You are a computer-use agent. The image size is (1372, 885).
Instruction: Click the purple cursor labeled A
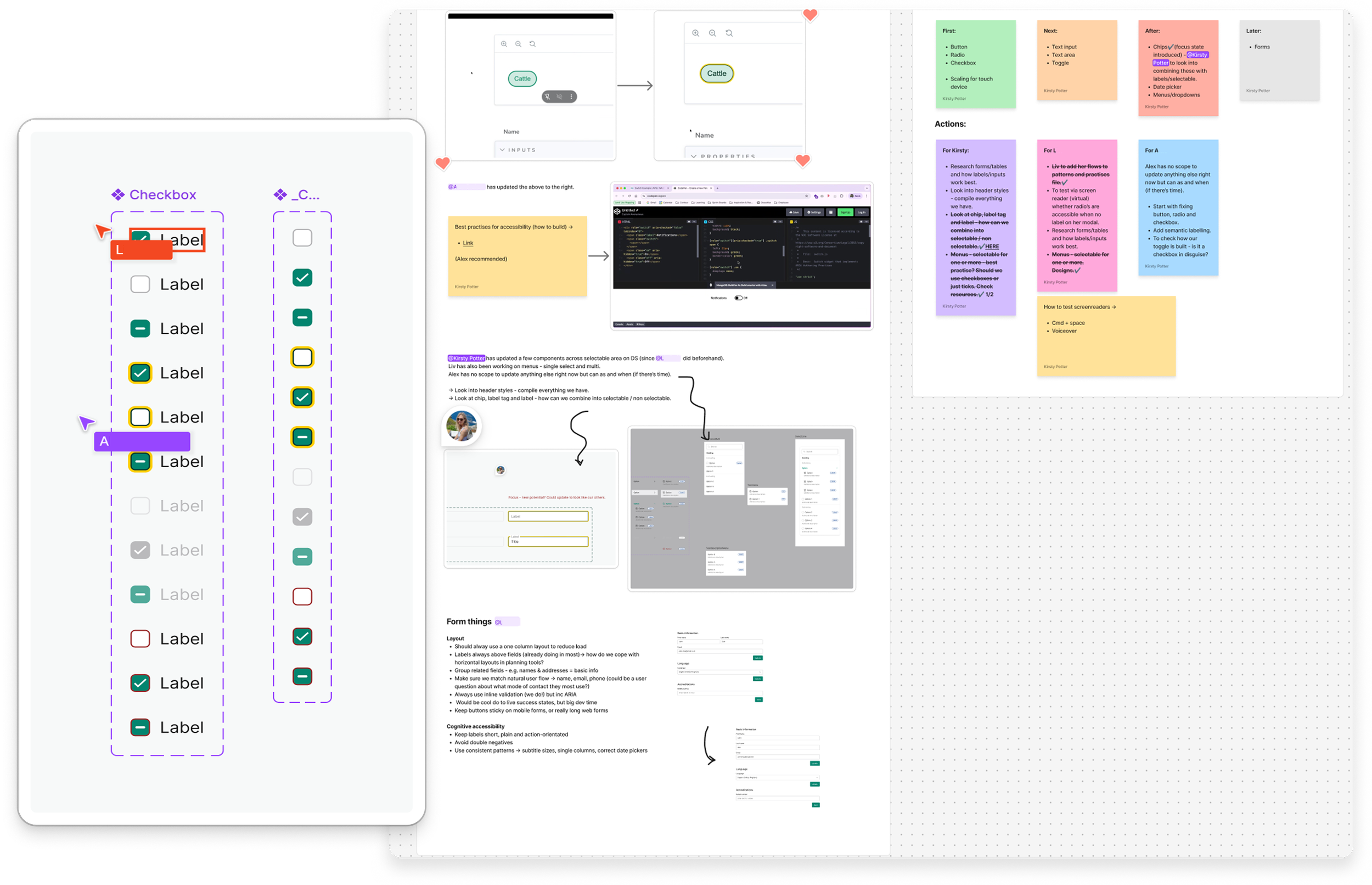(x=86, y=423)
